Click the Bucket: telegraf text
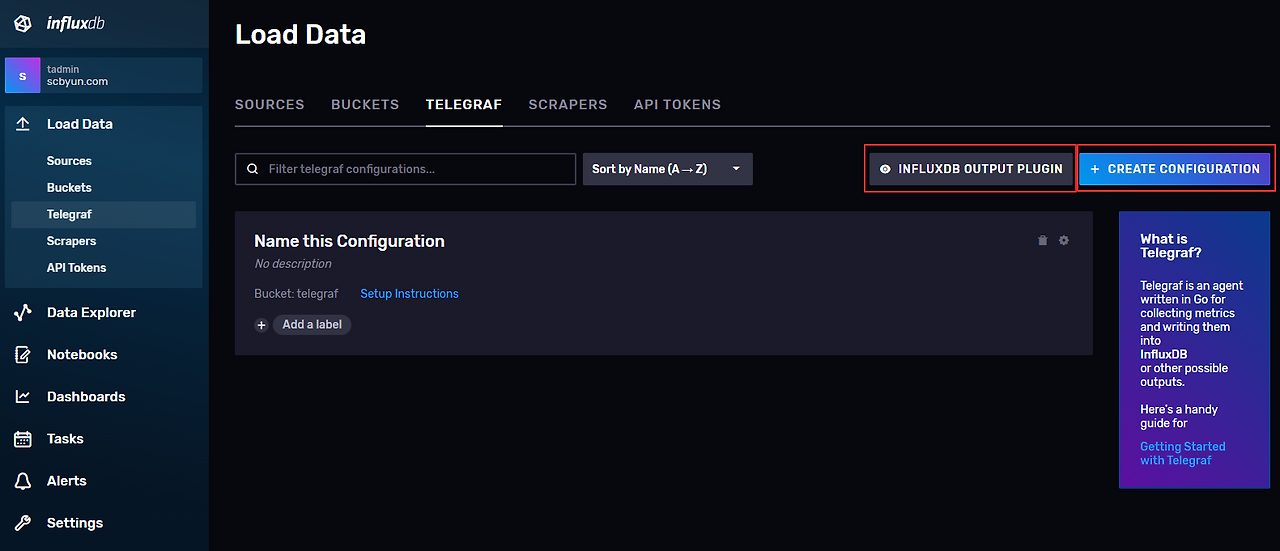This screenshot has height=551, width=1280. [x=296, y=294]
